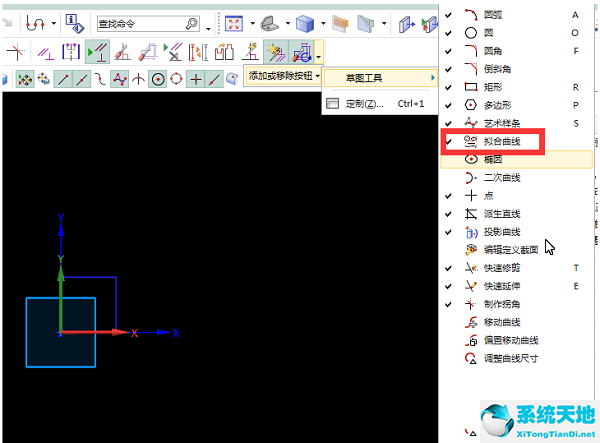Open the toolbar options arrow after auto dimensioning
This screenshot has height=443, width=600.
tap(319, 53)
